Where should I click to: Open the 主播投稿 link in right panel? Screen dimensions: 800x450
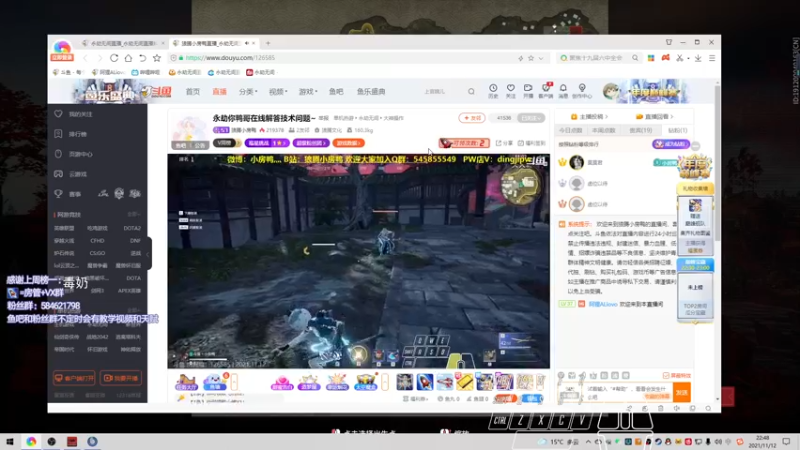coord(589,117)
